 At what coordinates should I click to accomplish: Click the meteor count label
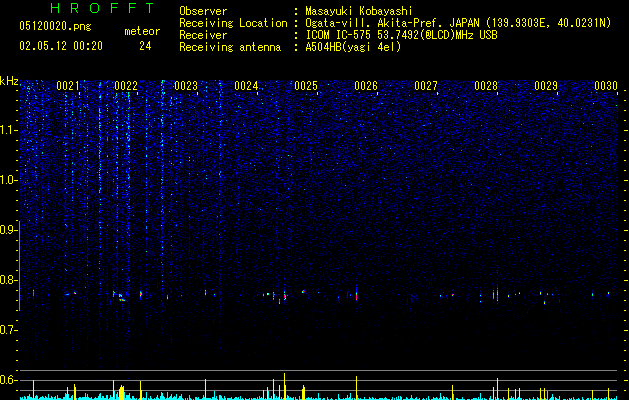click(142, 31)
